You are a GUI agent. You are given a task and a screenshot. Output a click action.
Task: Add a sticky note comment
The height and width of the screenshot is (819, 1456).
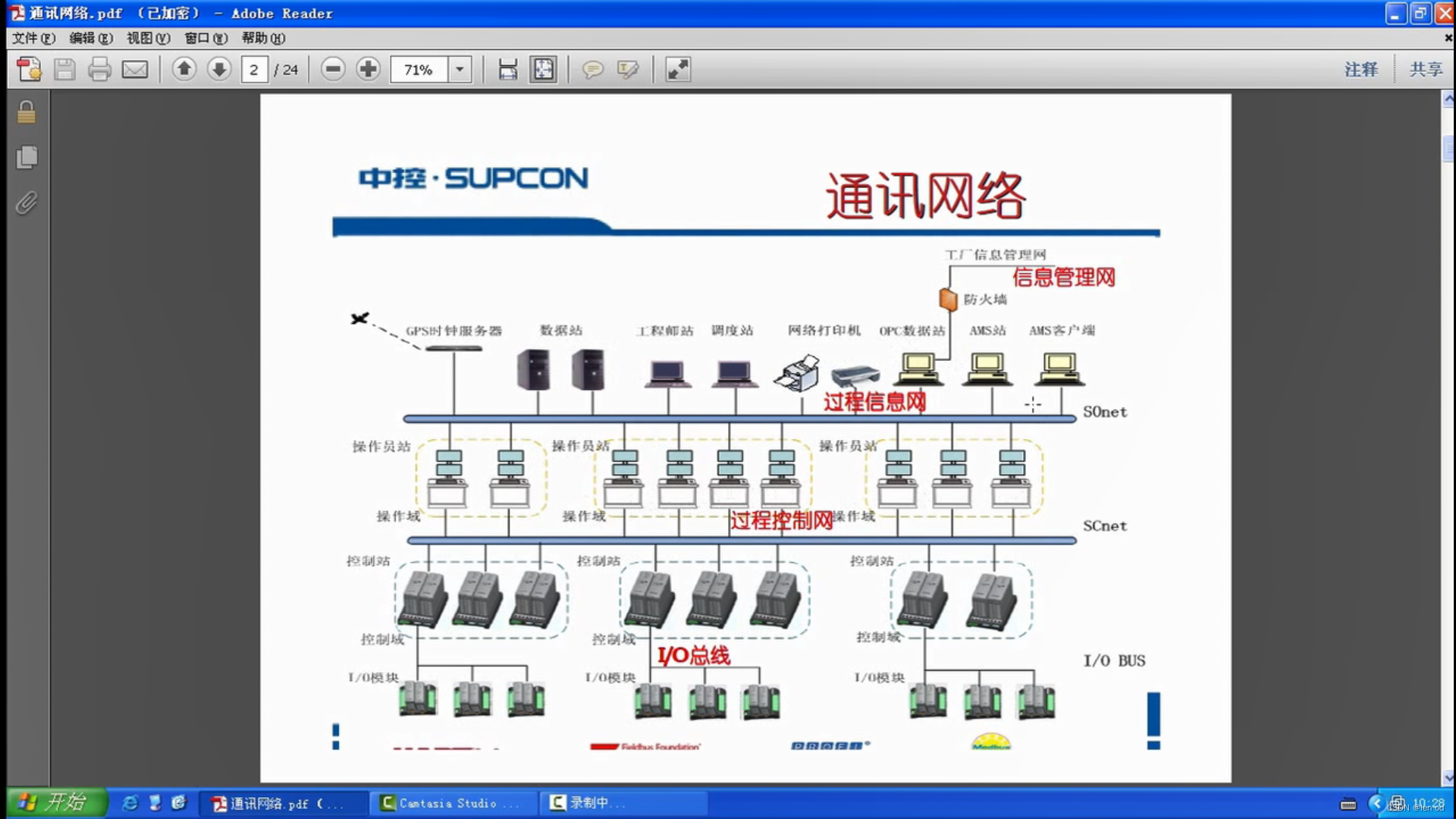click(592, 70)
